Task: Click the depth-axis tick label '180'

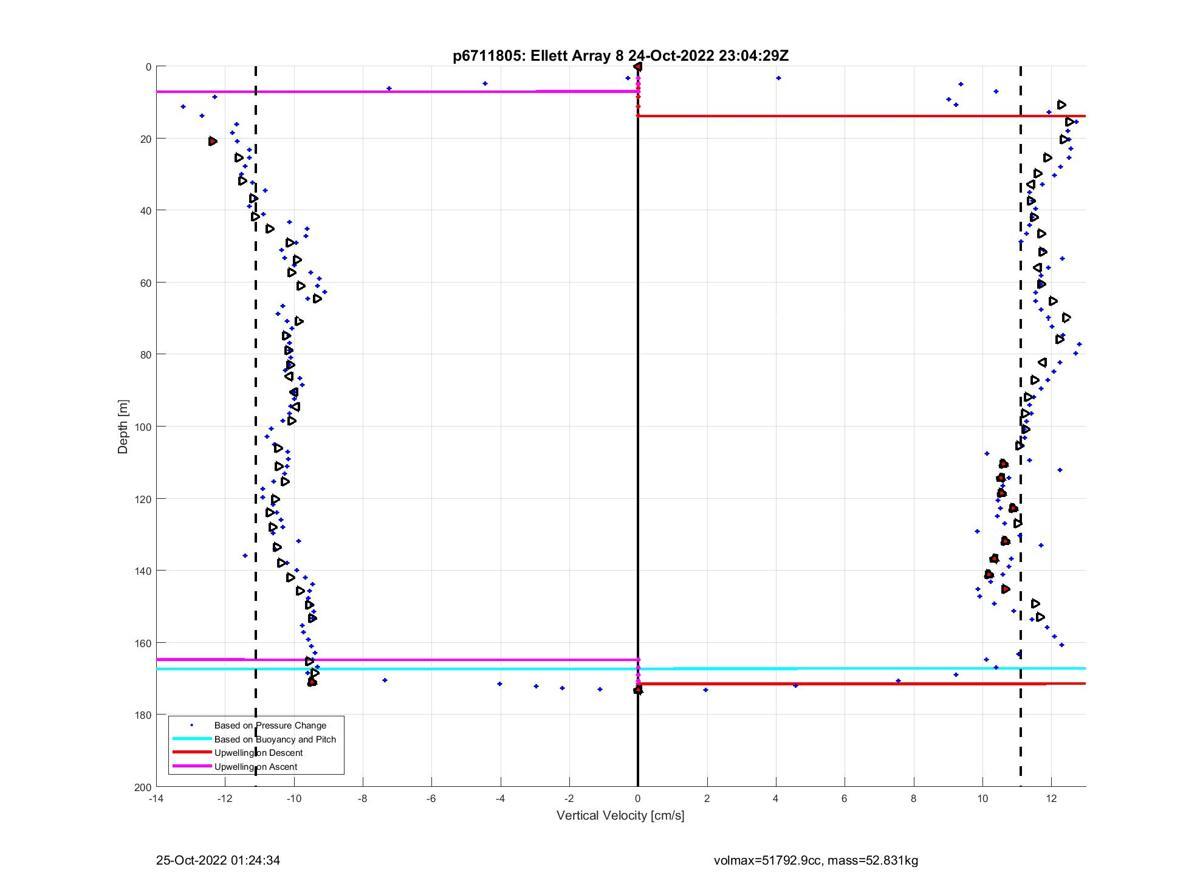Action: click(142, 715)
